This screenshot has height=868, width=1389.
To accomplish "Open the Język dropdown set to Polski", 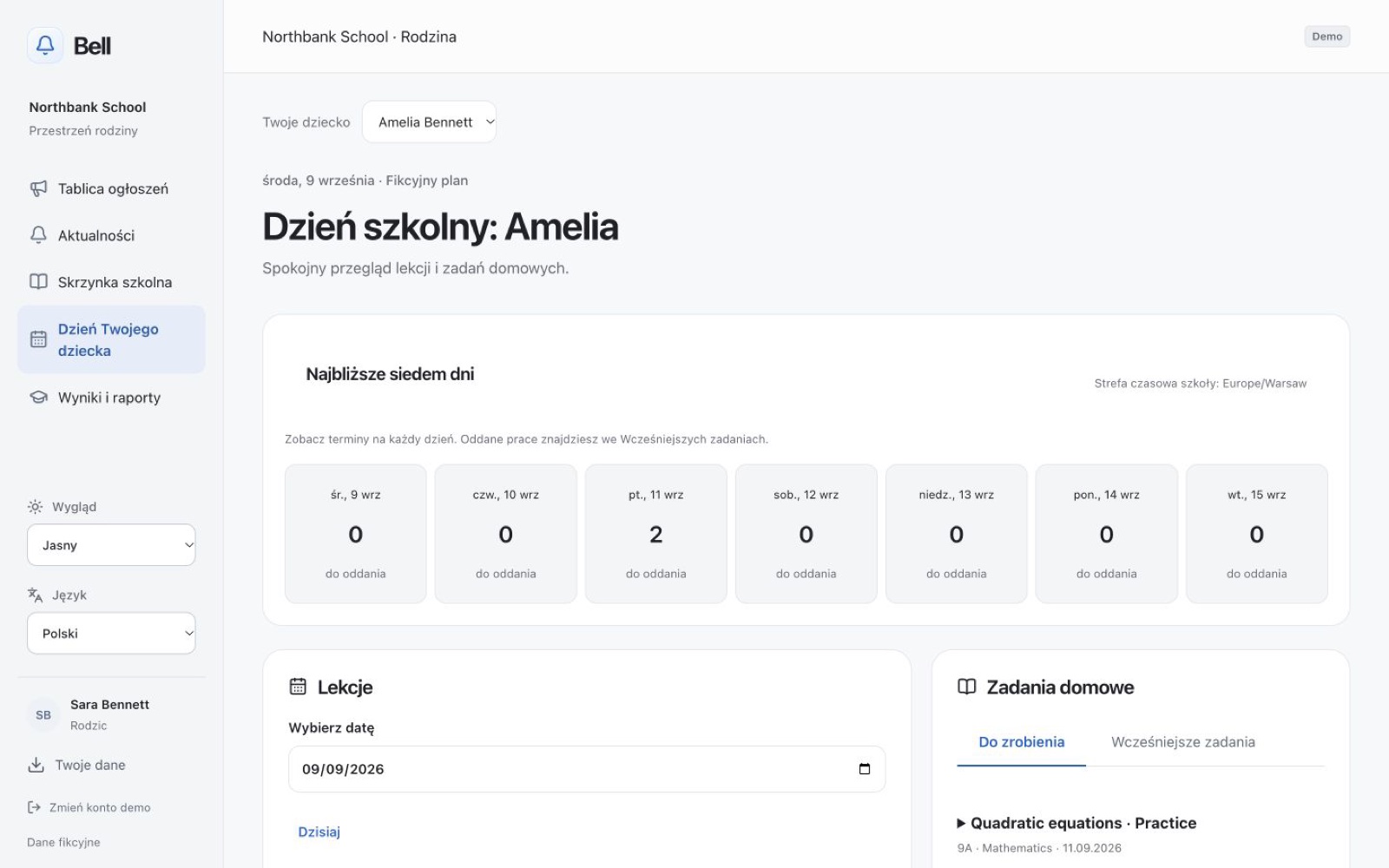I will [x=111, y=634].
